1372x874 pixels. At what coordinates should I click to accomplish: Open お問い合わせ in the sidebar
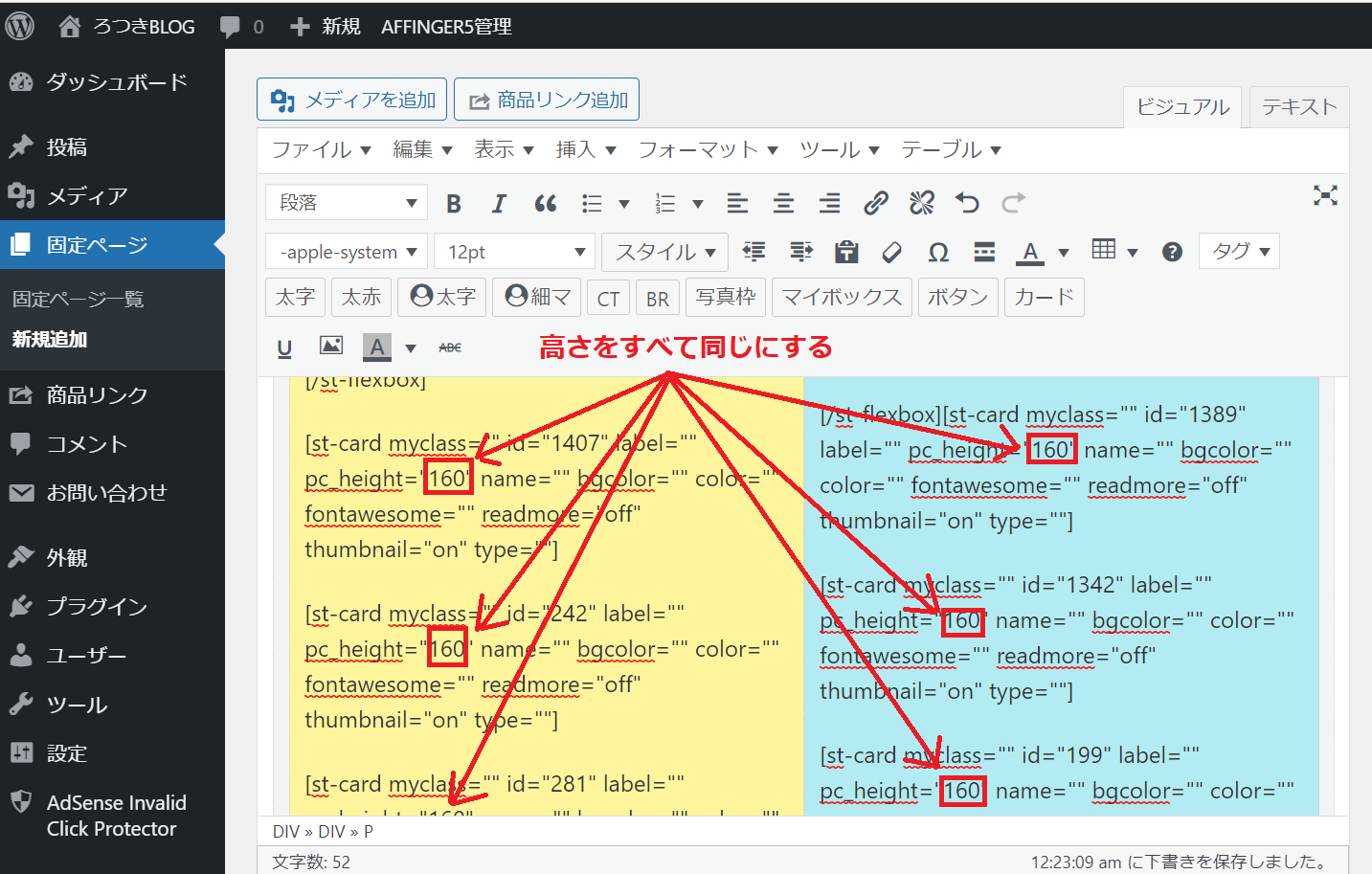112,493
